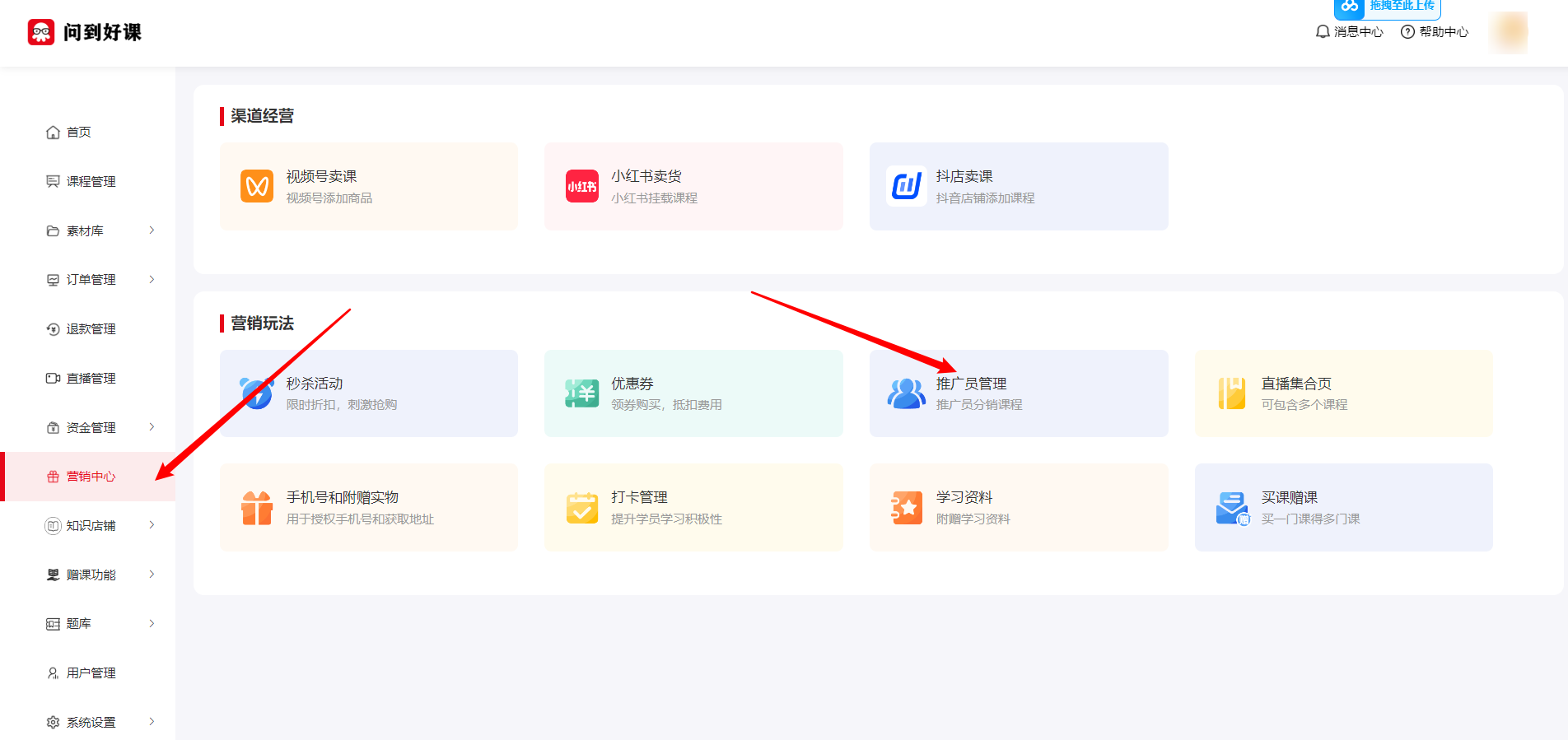The height and width of the screenshot is (740, 1568).
Task: Click the 推广员分销课程 description
Action: pyautogui.click(x=979, y=405)
